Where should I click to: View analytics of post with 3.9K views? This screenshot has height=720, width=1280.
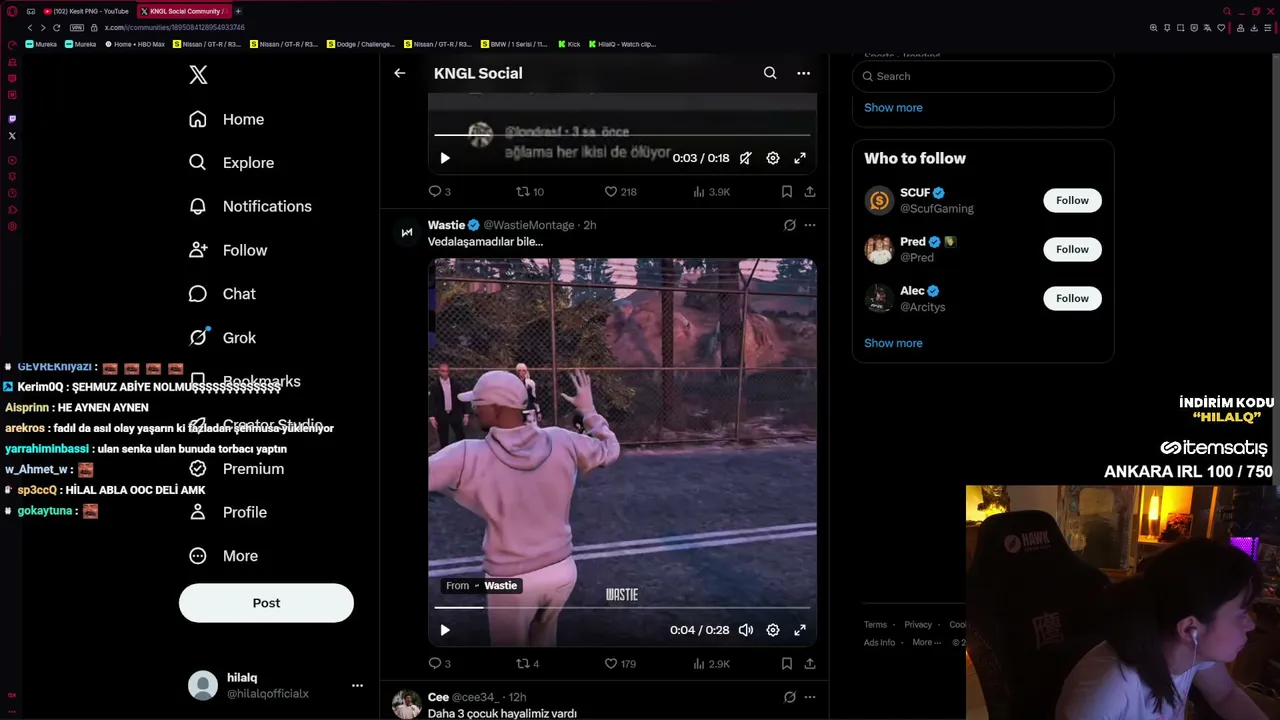tap(711, 191)
